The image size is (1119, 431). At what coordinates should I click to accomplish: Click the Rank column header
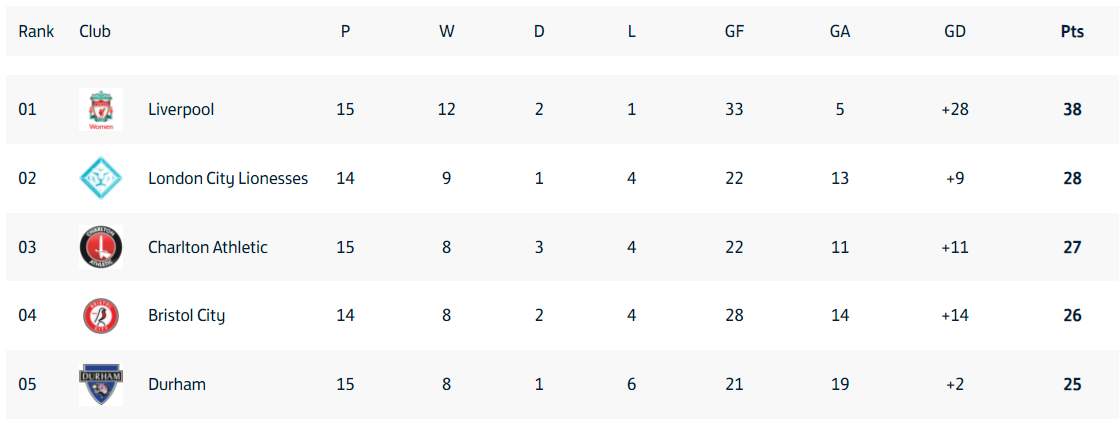point(36,31)
